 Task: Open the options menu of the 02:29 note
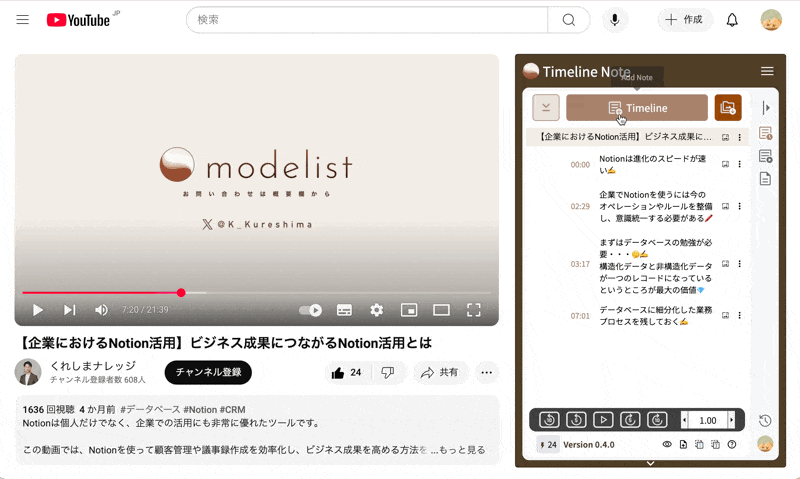pyautogui.click(x=739, y=206)
